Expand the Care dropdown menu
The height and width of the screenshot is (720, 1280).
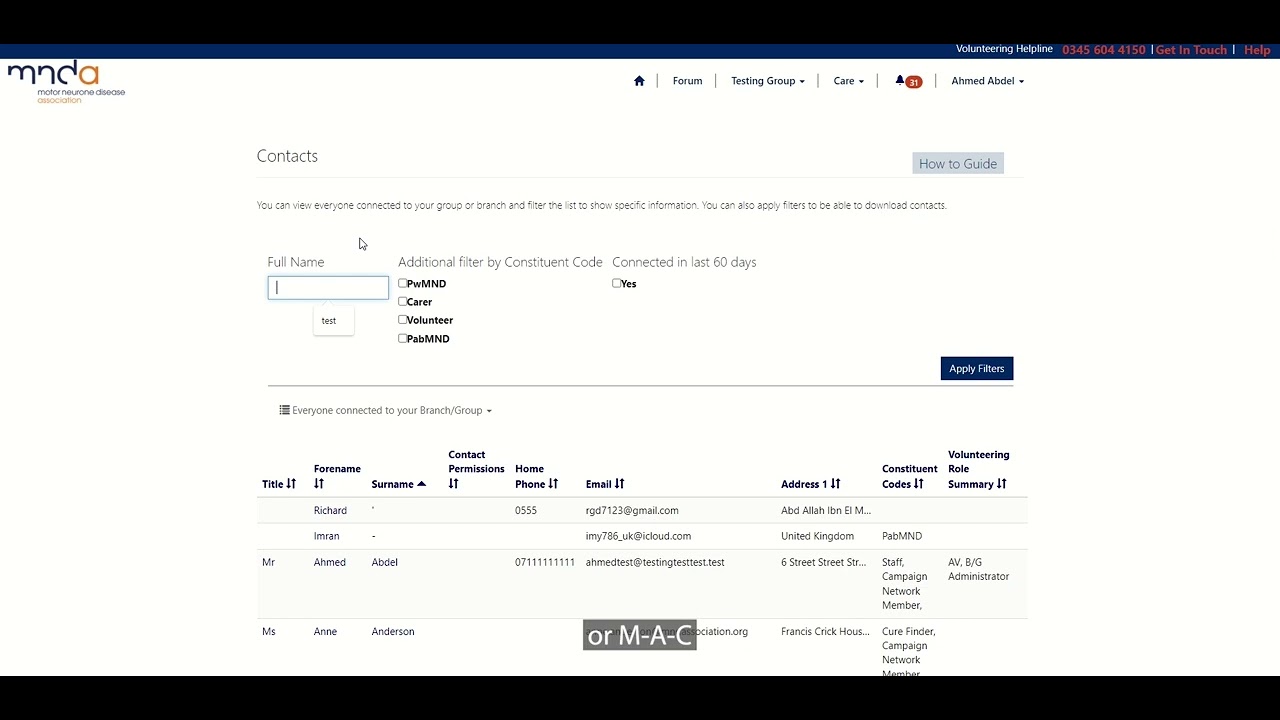pyautogui.click(x=848, y=81)
